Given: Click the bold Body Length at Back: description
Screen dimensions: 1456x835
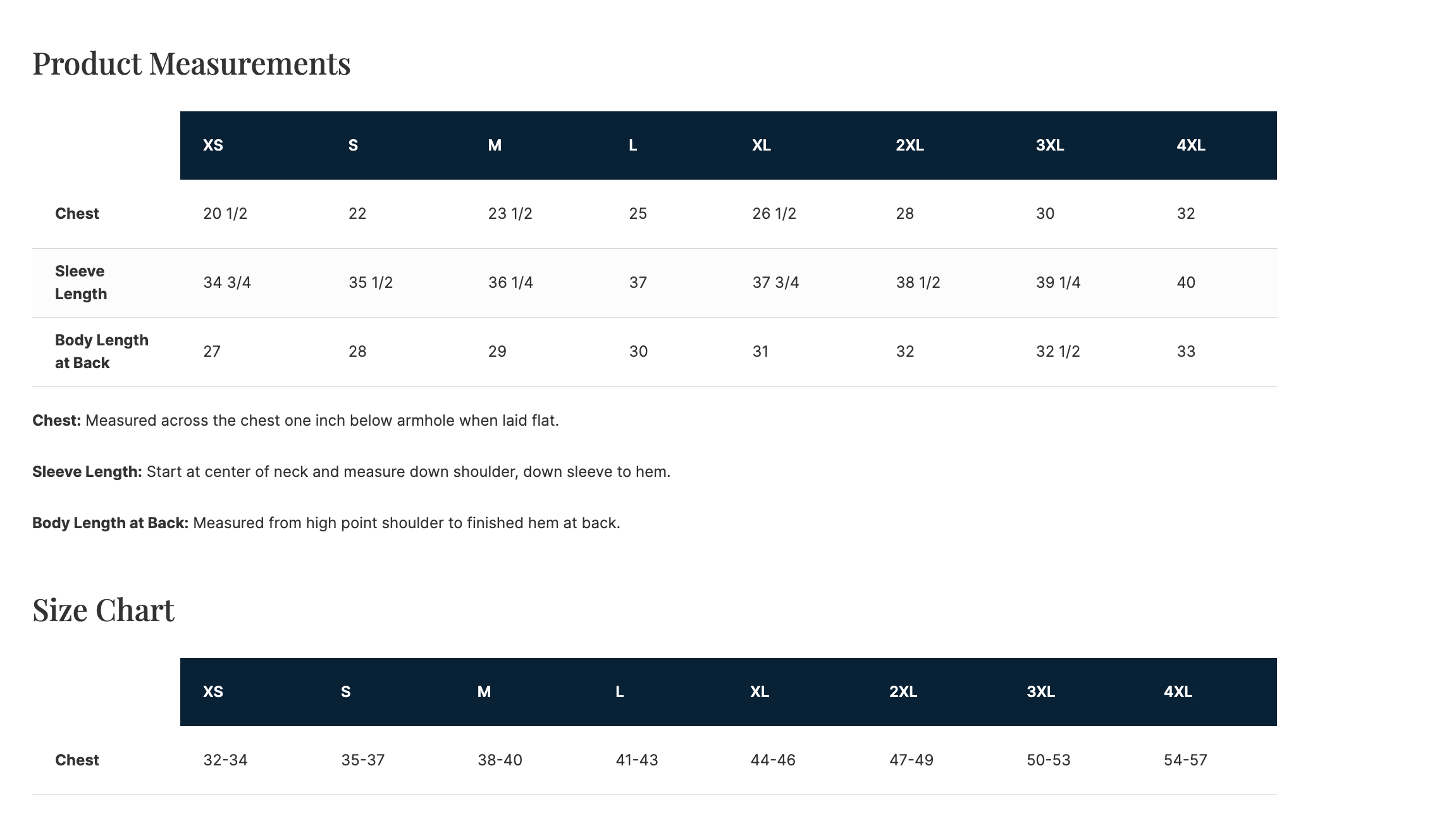Looking at the screenshot, I should 111,523.
